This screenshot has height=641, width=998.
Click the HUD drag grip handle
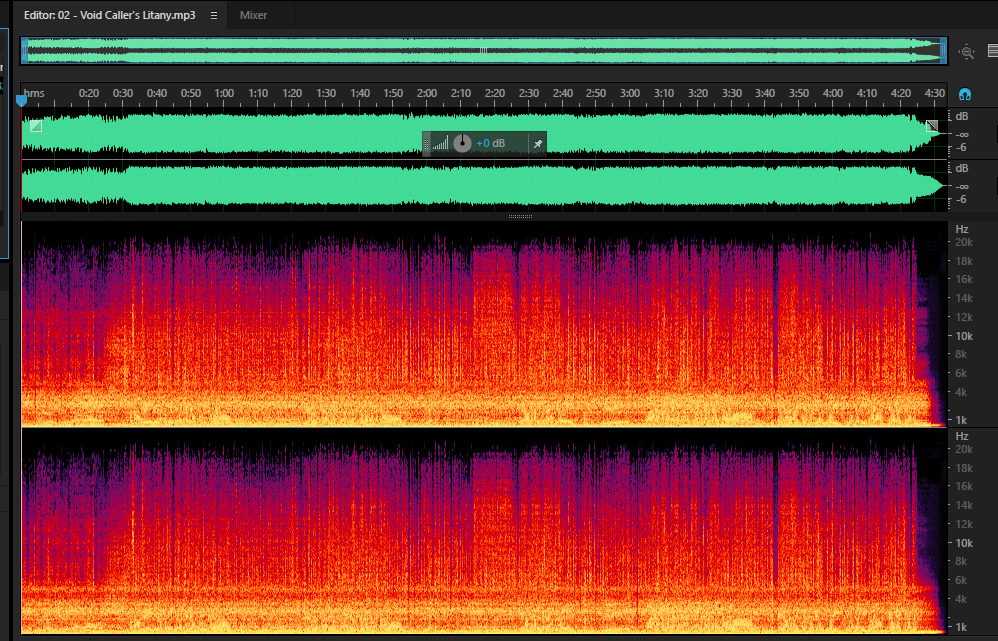pos(426,143)
